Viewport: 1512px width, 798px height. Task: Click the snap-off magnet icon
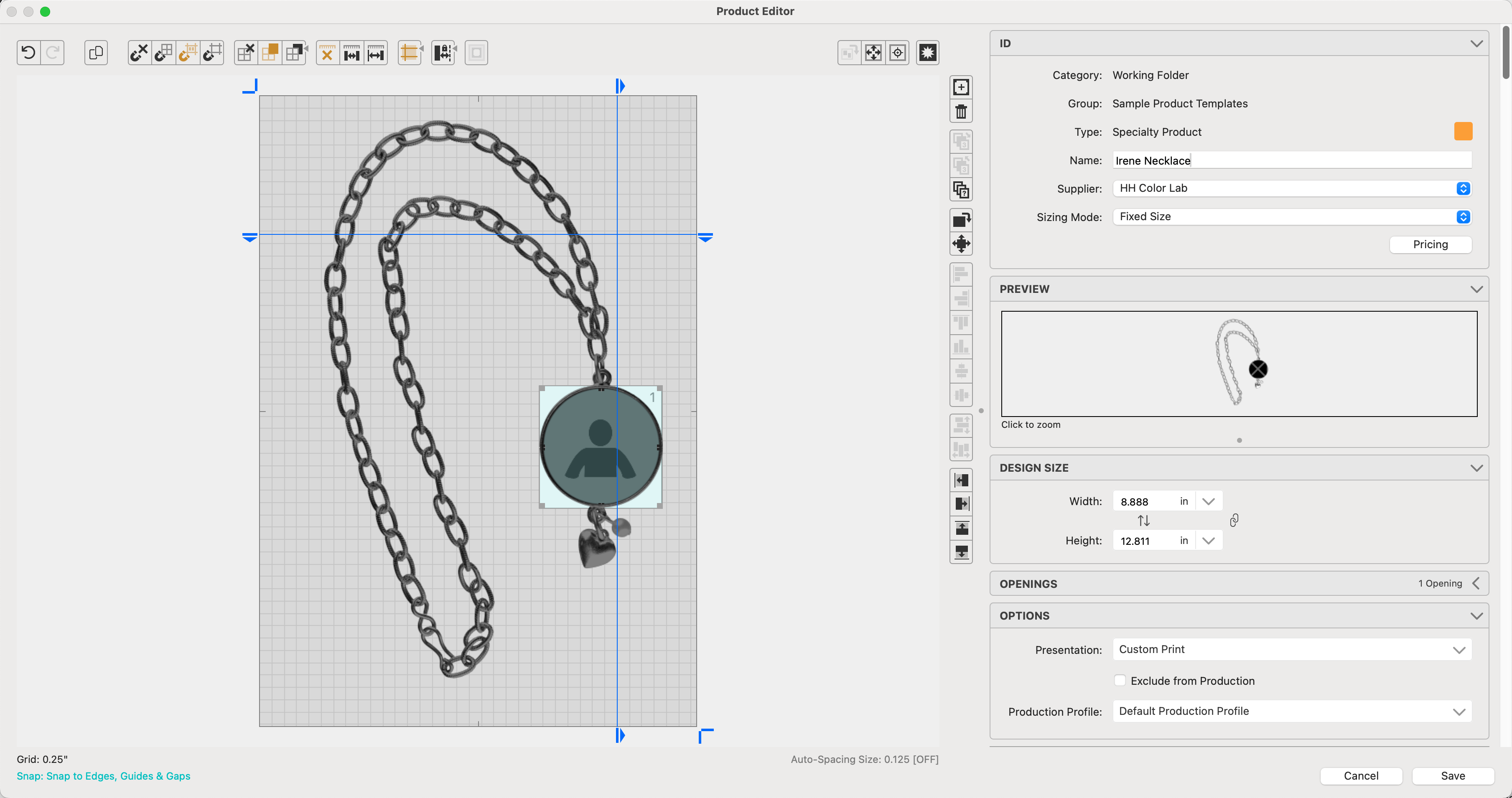point(139,53)
